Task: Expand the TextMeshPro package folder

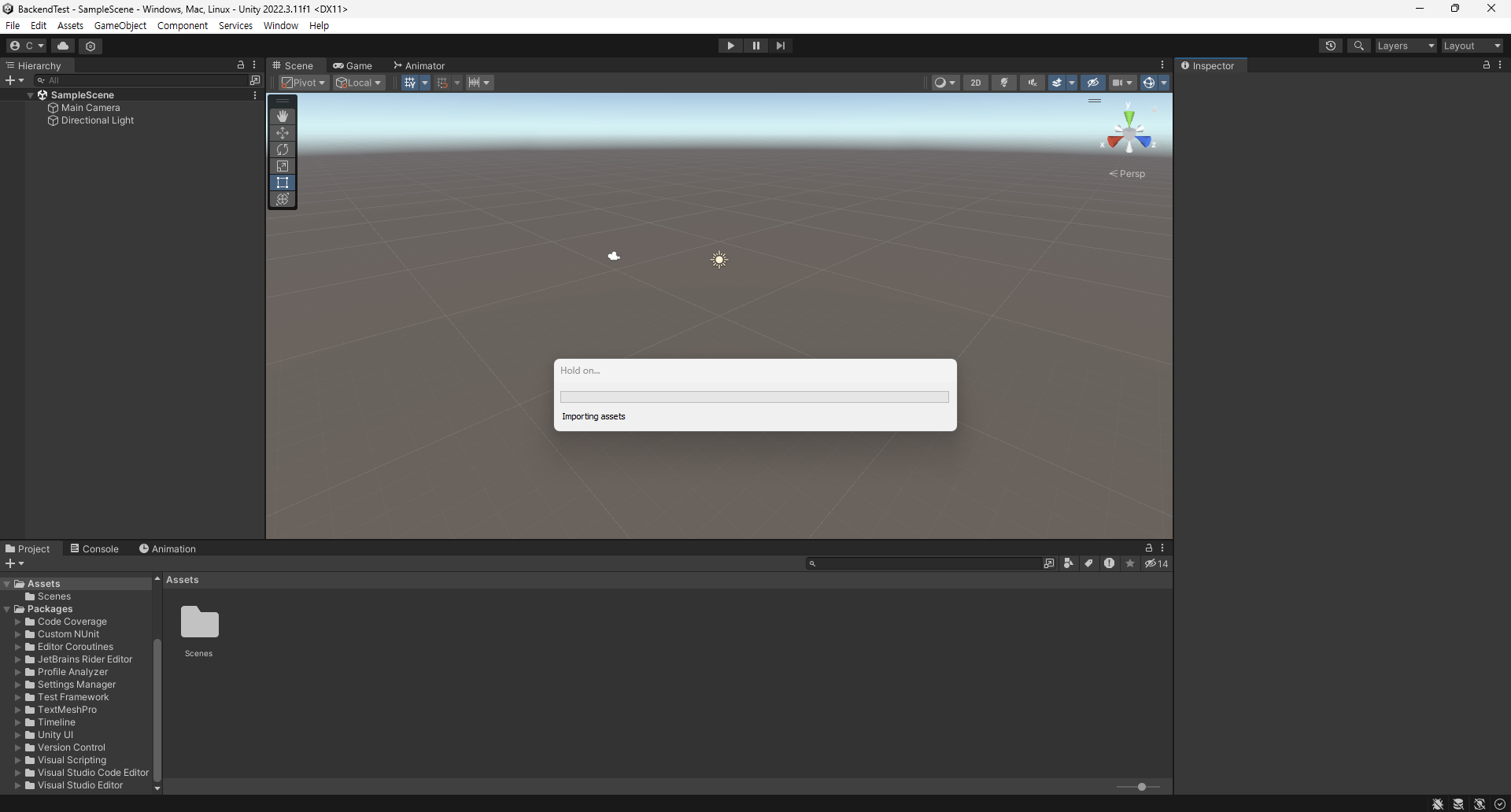Action: click(x=18, y=710)
